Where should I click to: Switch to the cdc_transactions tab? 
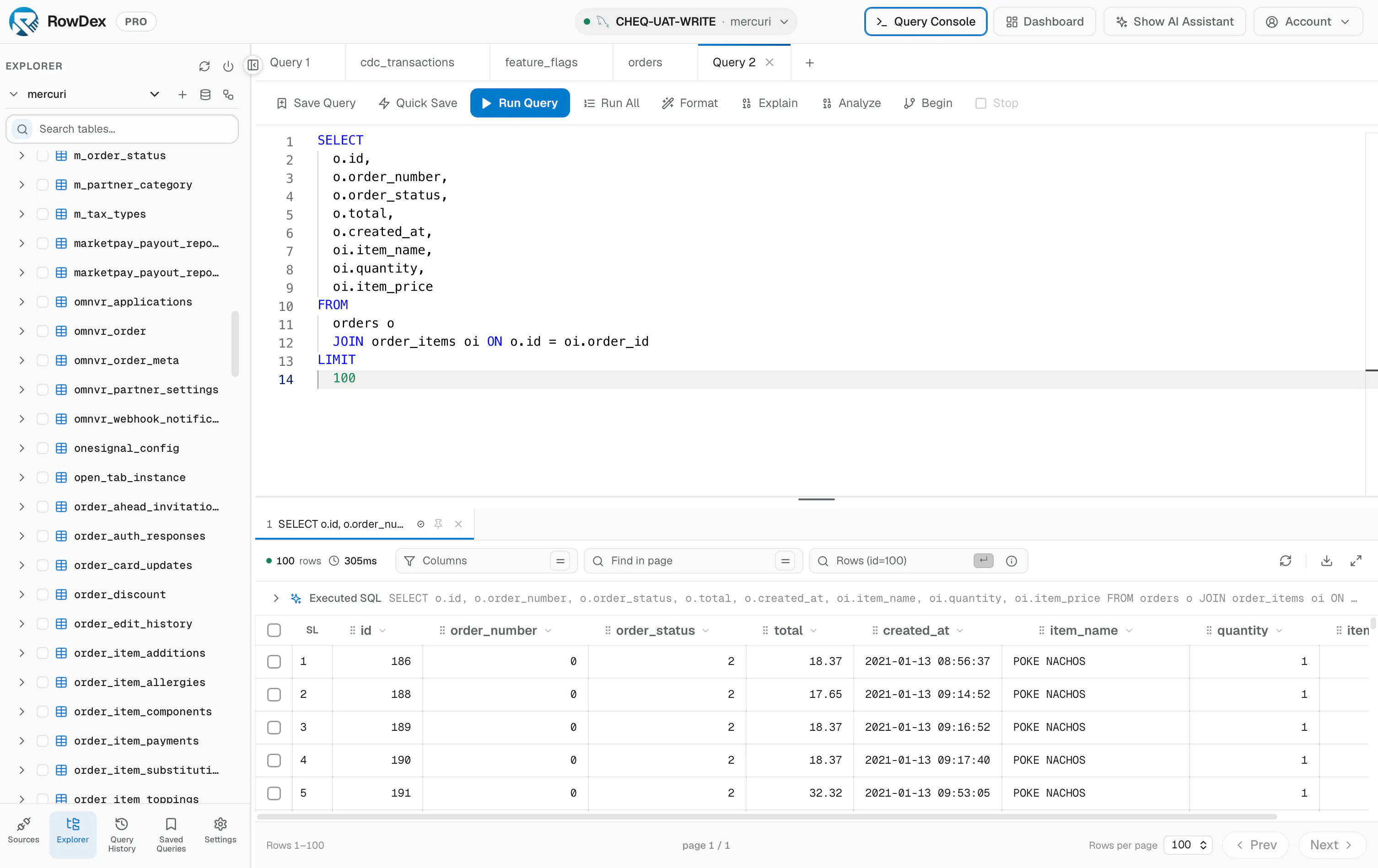point(407,62)
